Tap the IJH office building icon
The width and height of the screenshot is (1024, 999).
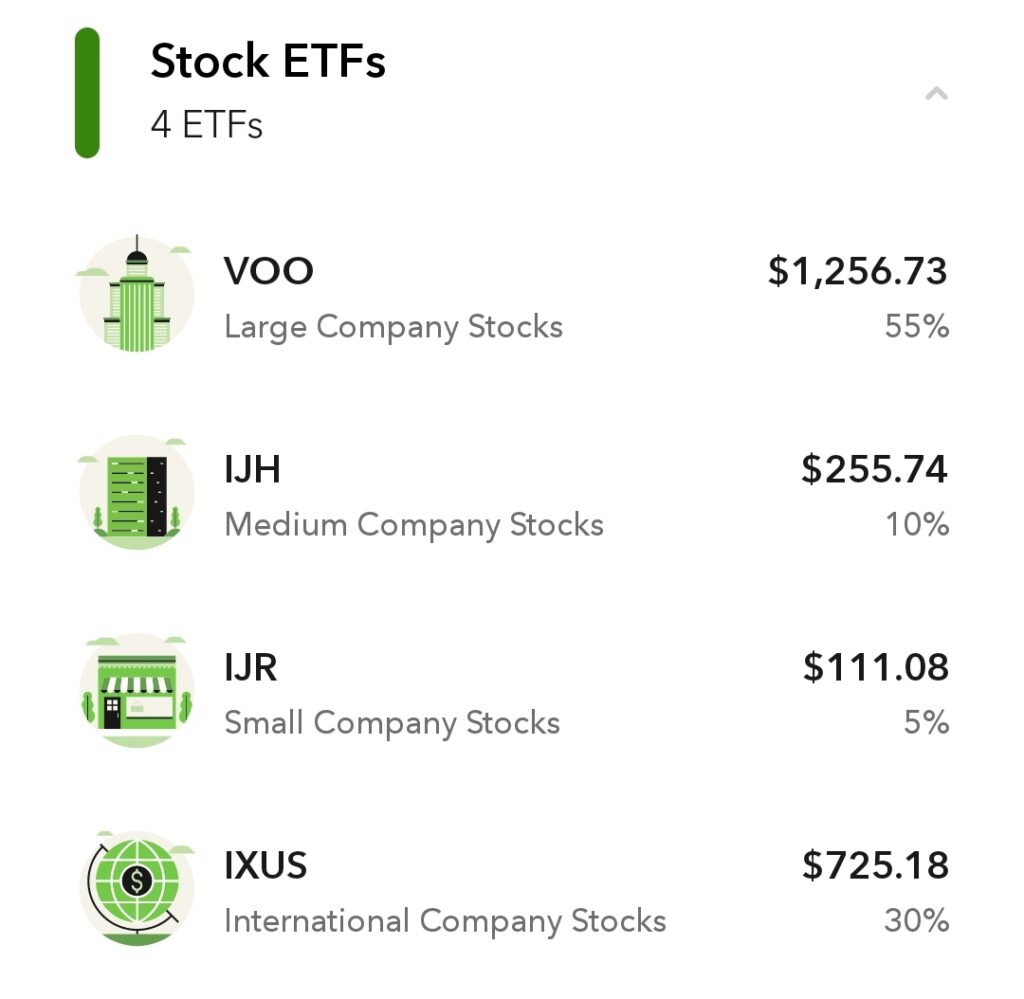136,492
